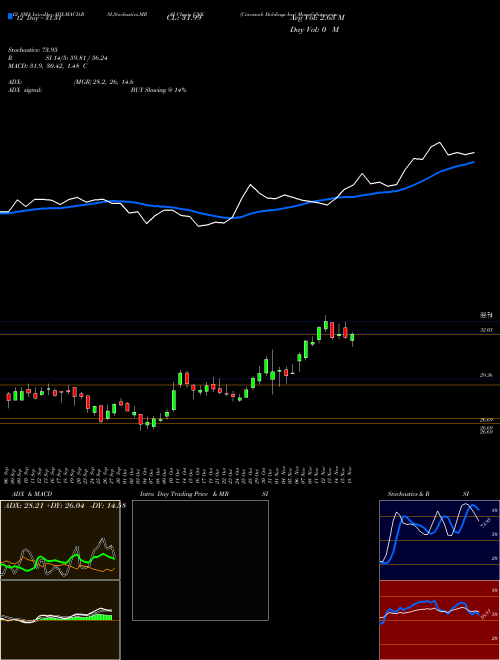
Task: Click the ADX indicator chart panel
Action: click(x=60, y=540)
